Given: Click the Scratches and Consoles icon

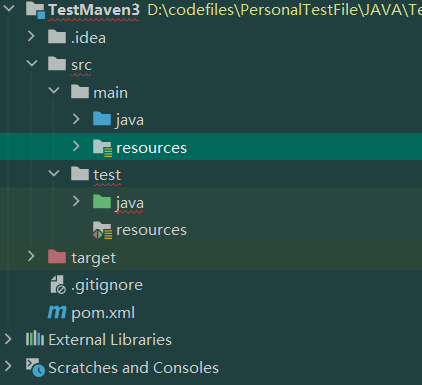Looking at the screenshot, I should [x=35, y=367].
